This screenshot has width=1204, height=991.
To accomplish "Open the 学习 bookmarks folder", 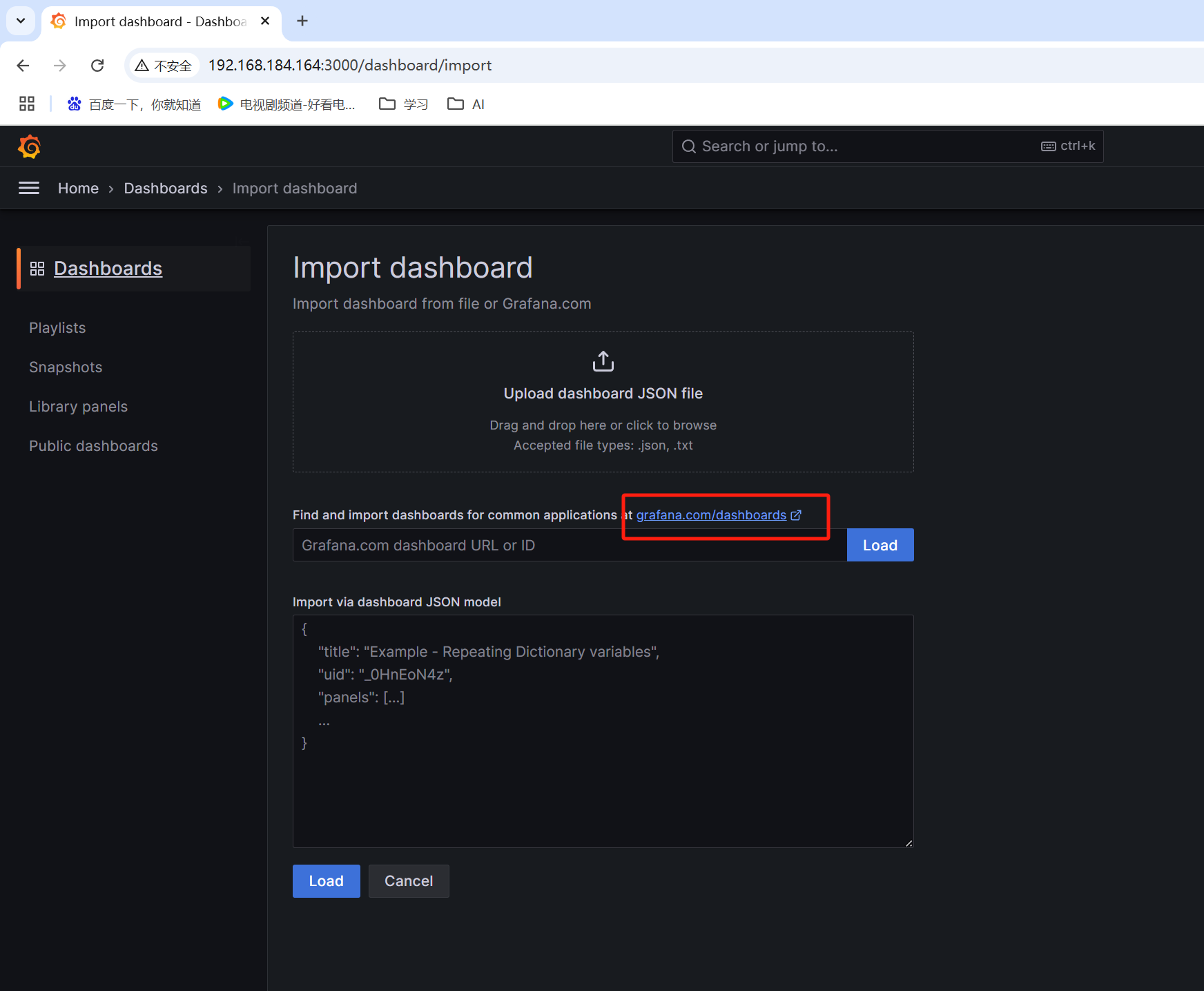I will [x=404, y=104].
